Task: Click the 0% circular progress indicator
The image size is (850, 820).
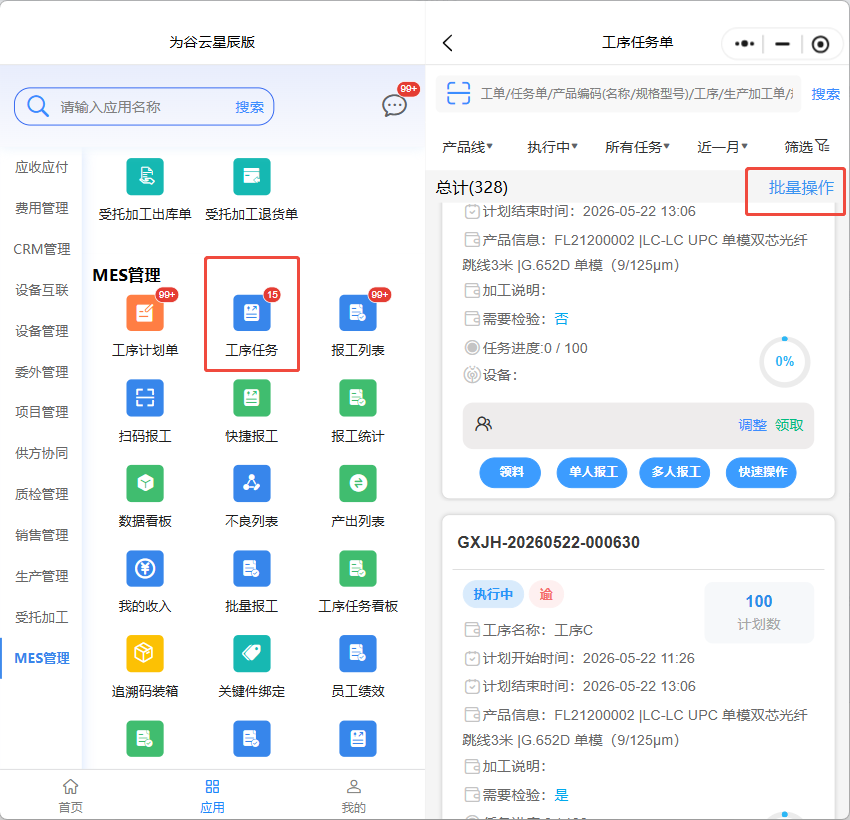Action: tap(784, 361)
